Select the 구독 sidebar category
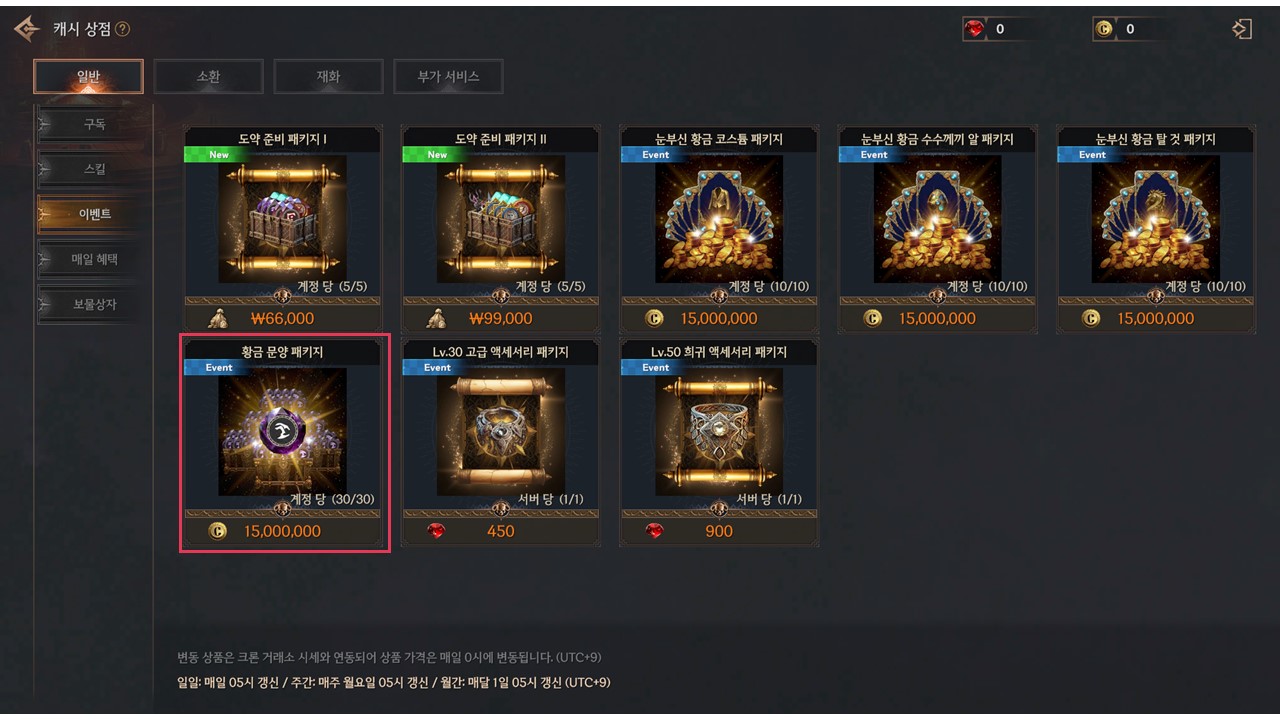 coord(93,124)
